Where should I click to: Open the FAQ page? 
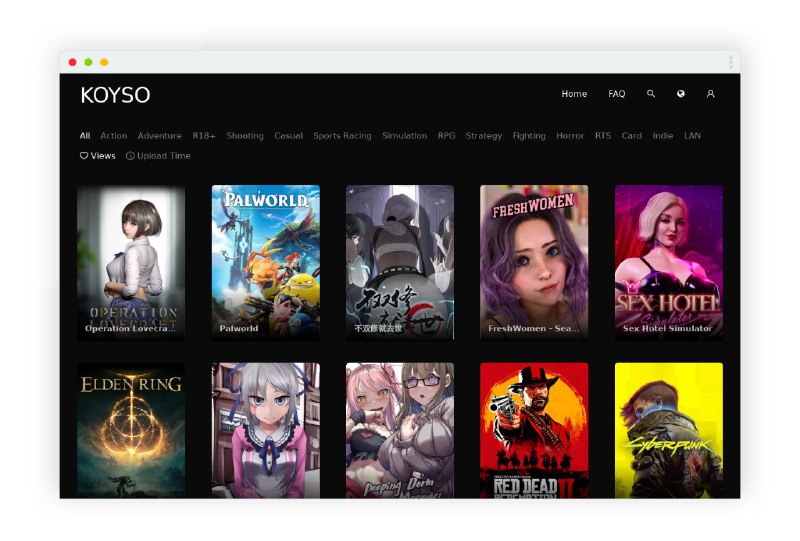pyautogui.click(x=617, y=94)
